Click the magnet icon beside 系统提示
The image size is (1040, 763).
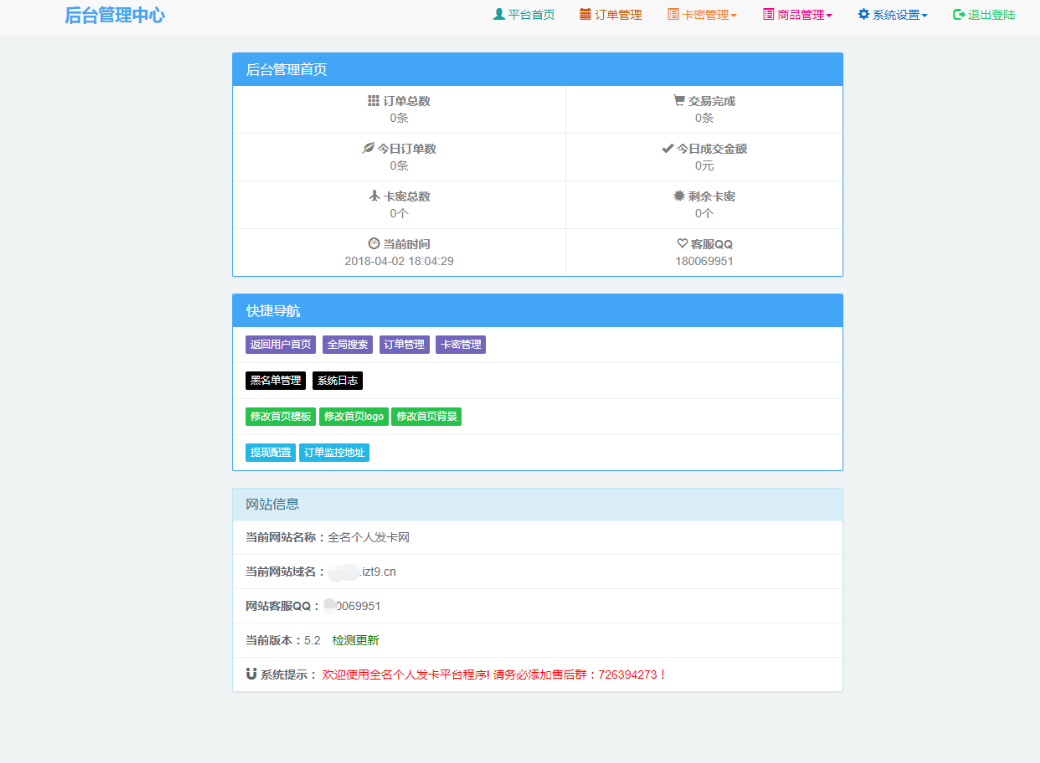[251, 673]
